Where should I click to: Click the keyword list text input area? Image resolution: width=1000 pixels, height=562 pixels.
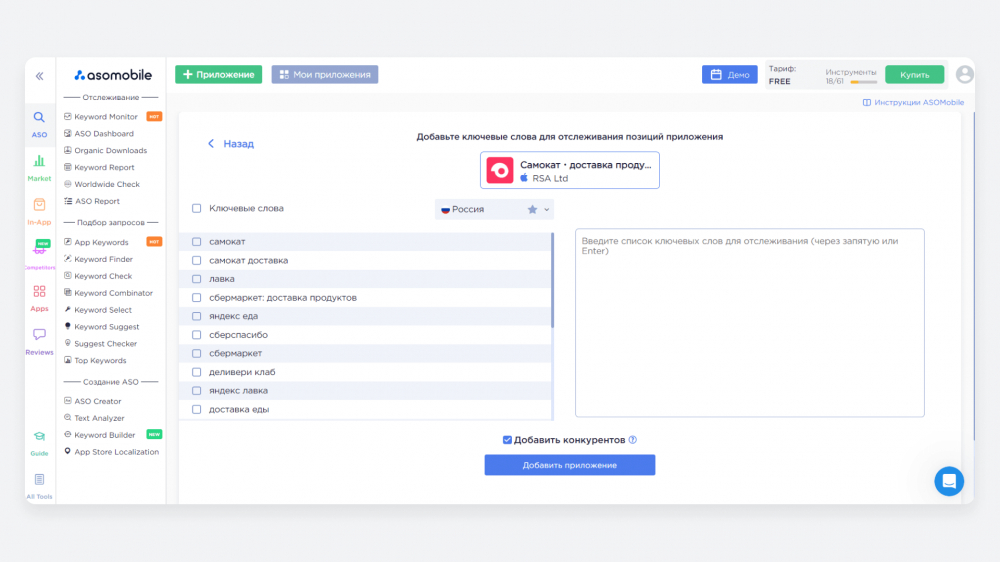click(x=749, y=323)
